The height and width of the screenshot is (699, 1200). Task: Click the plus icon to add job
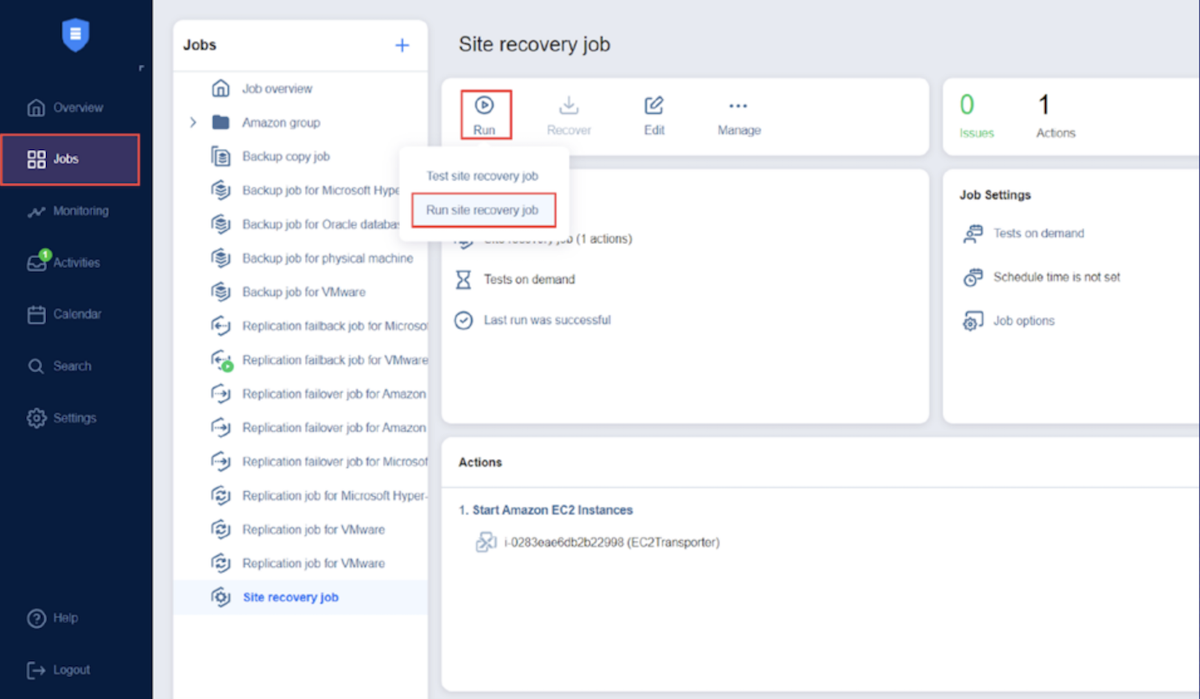pyautogui.click(x=402, y=45)
